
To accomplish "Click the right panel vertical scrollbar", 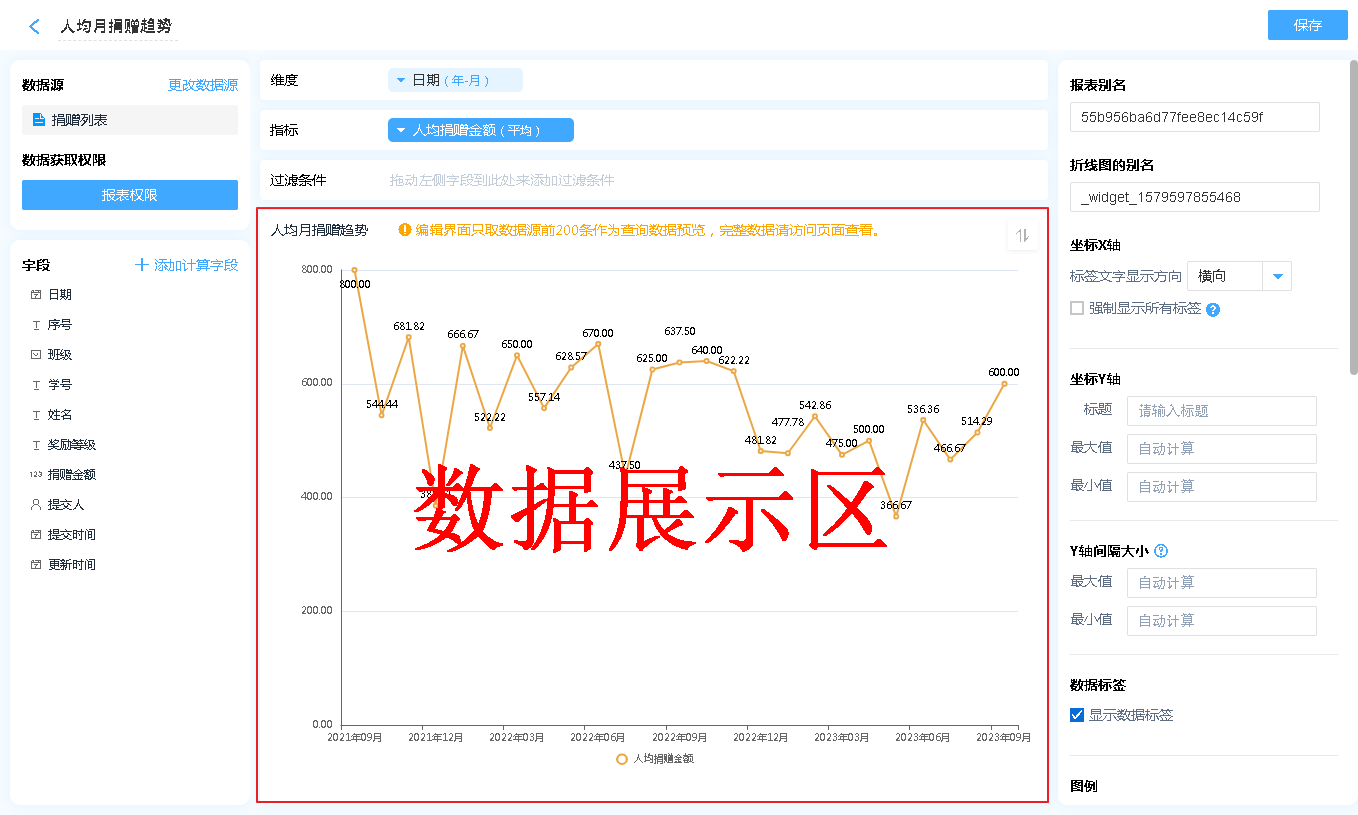I will click(x=1353, y=220).
